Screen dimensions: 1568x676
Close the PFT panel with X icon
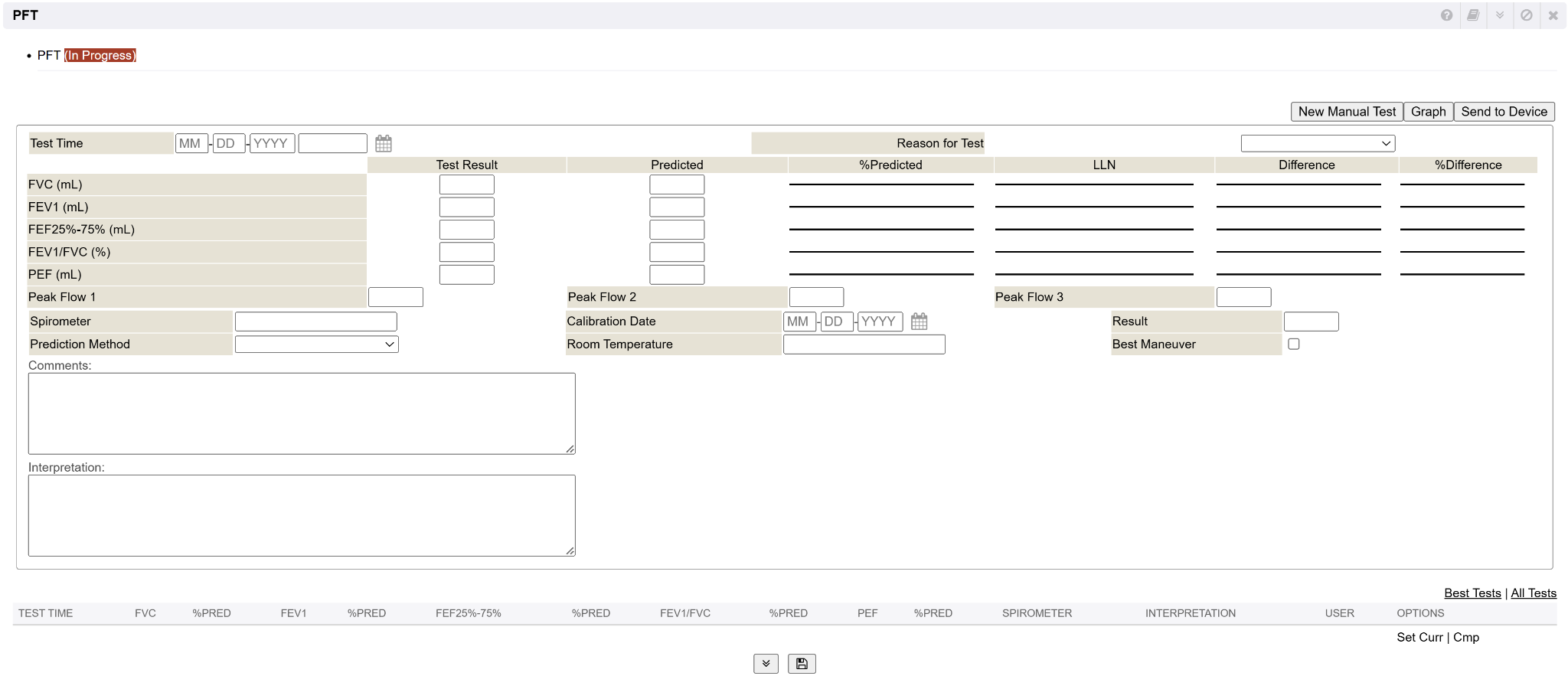(1553, 15)
